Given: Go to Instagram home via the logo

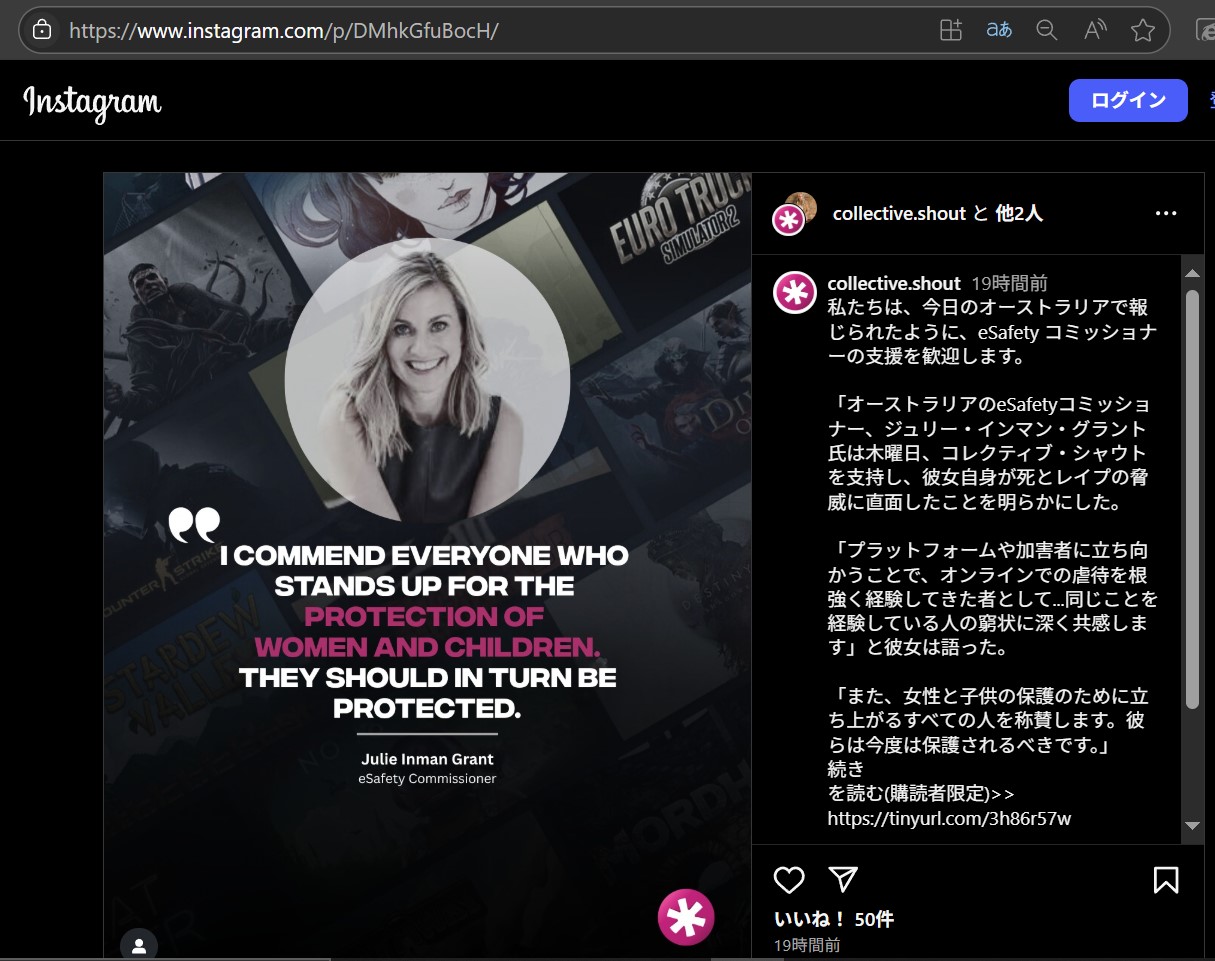Looking at the screenshot, I should tap(92, 102).
